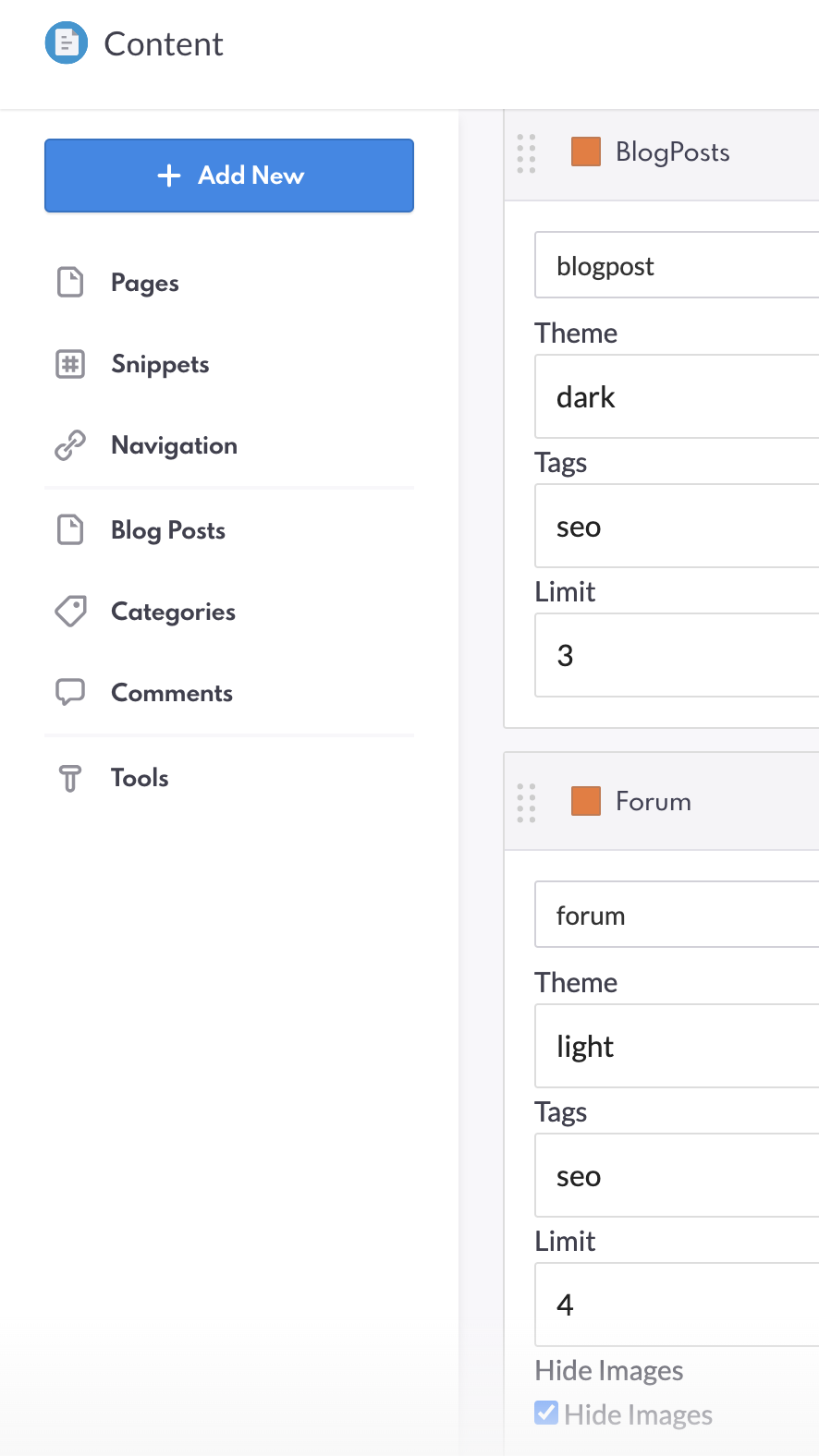Screen dimensions: 819x1456
Task: Click the orange BlogPosts color square
Action: click(586, 152)
